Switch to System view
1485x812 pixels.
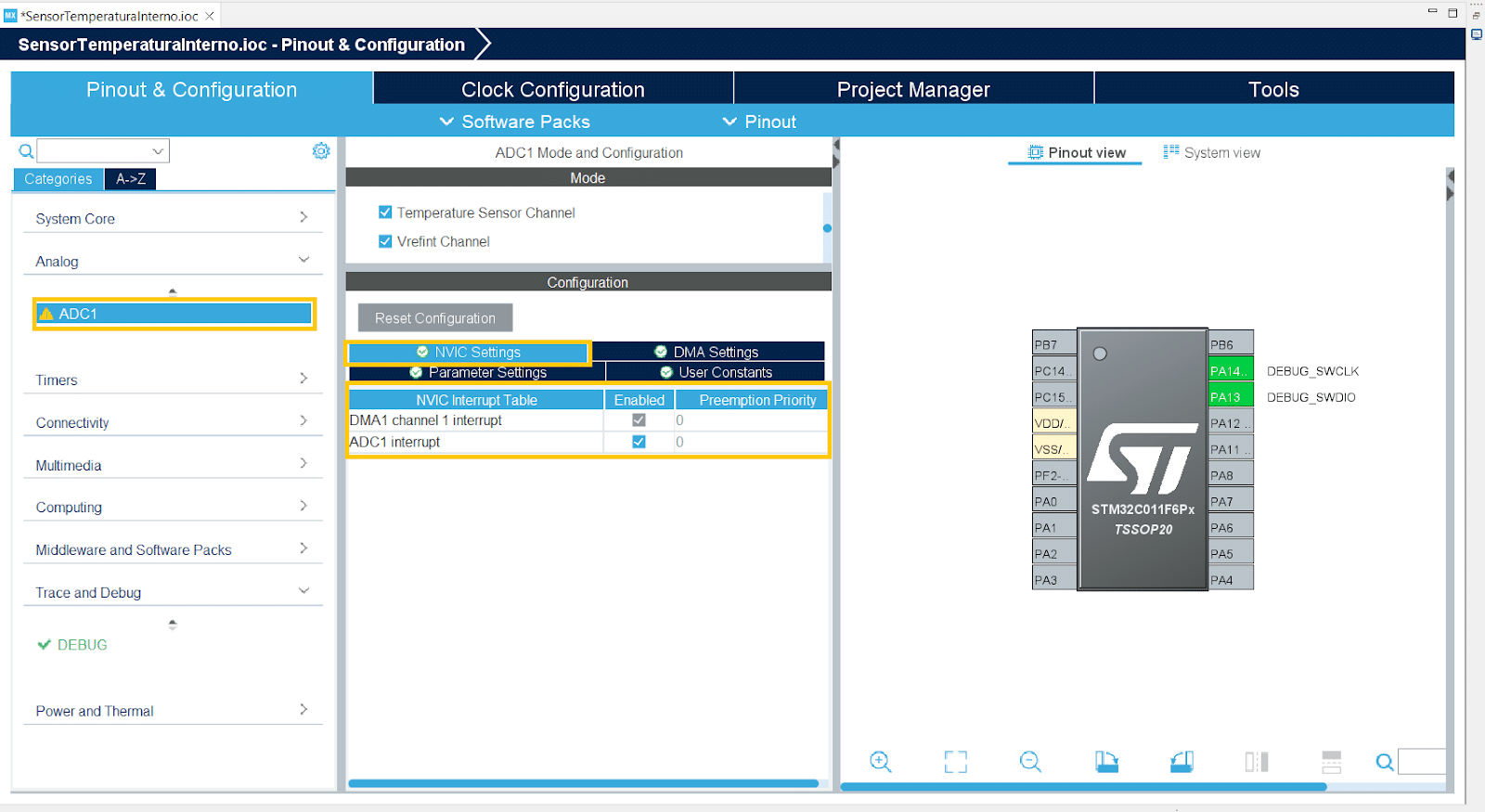(1212, 152)
